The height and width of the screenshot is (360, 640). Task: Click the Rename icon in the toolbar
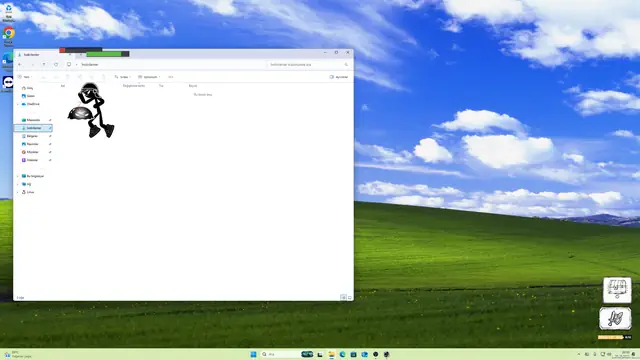pyautogui.click(x=80, y=77)
